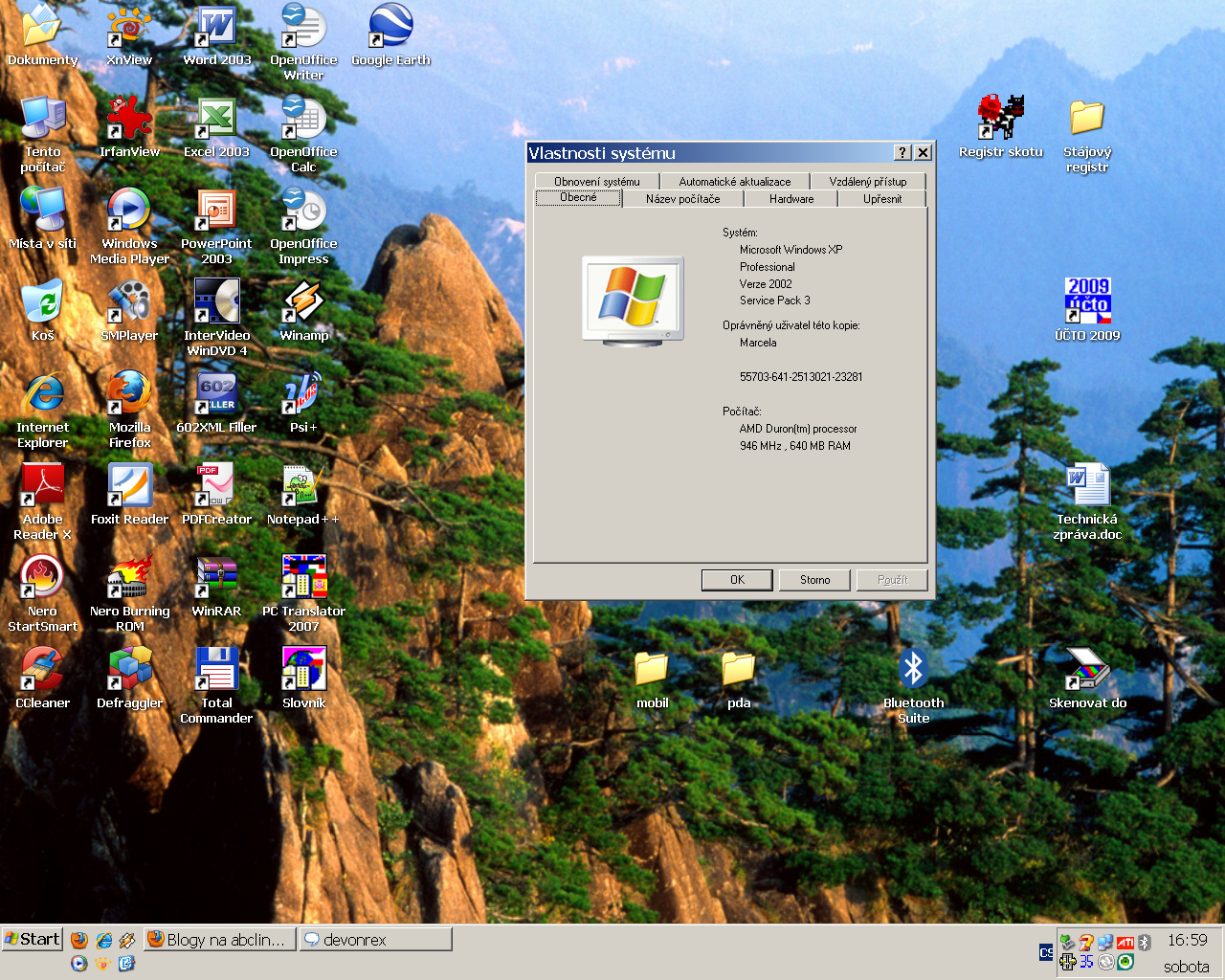Screen dimensions: 1225x980
Task: Launch the Notepad++ shortcut
Action: point(303,495)
